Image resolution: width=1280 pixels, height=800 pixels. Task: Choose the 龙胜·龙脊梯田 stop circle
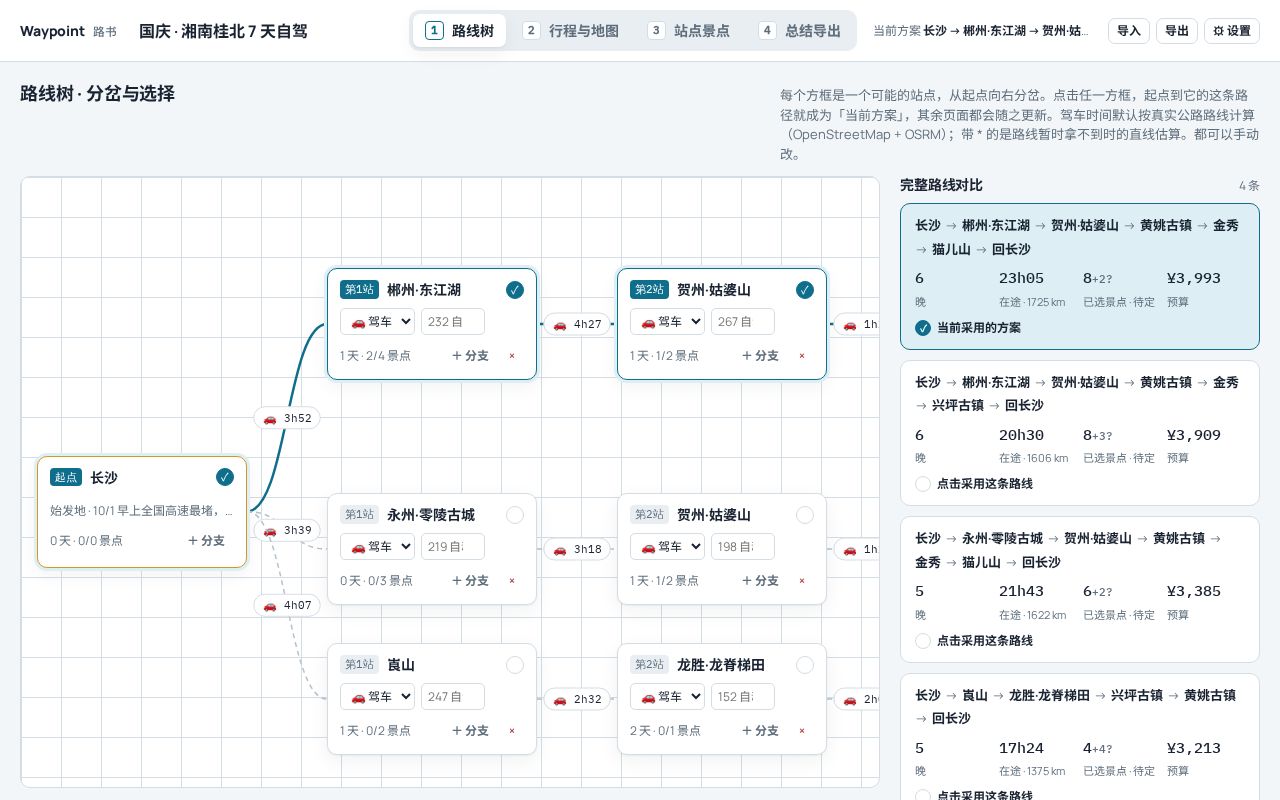pyautogui.click(x=805, y=665)
